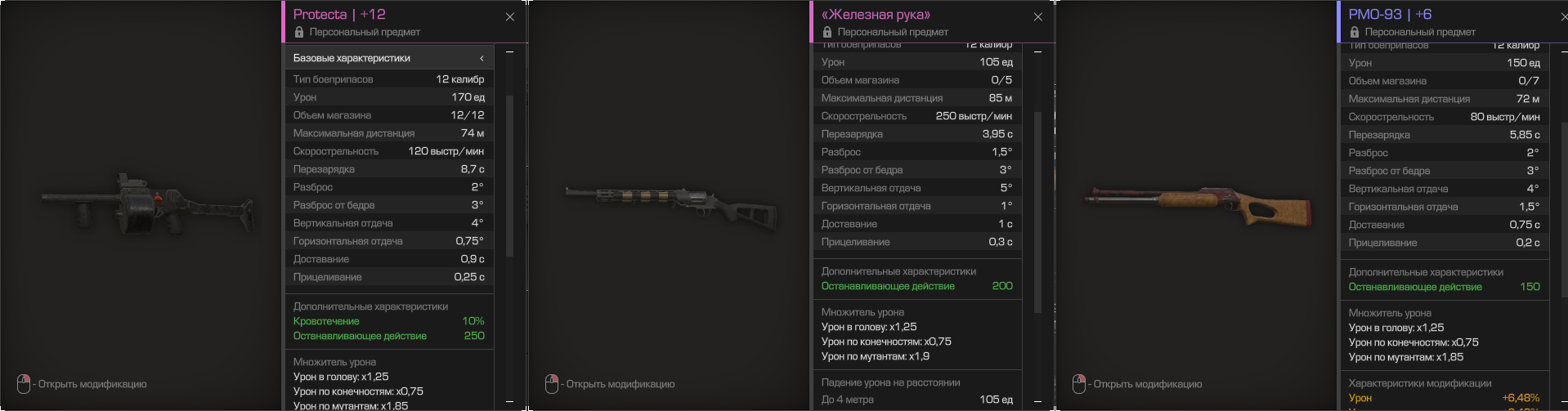The image size is (1568, 411).
Task: Open modification for the PMO-93 shotgun
Action: [1148, 384]
